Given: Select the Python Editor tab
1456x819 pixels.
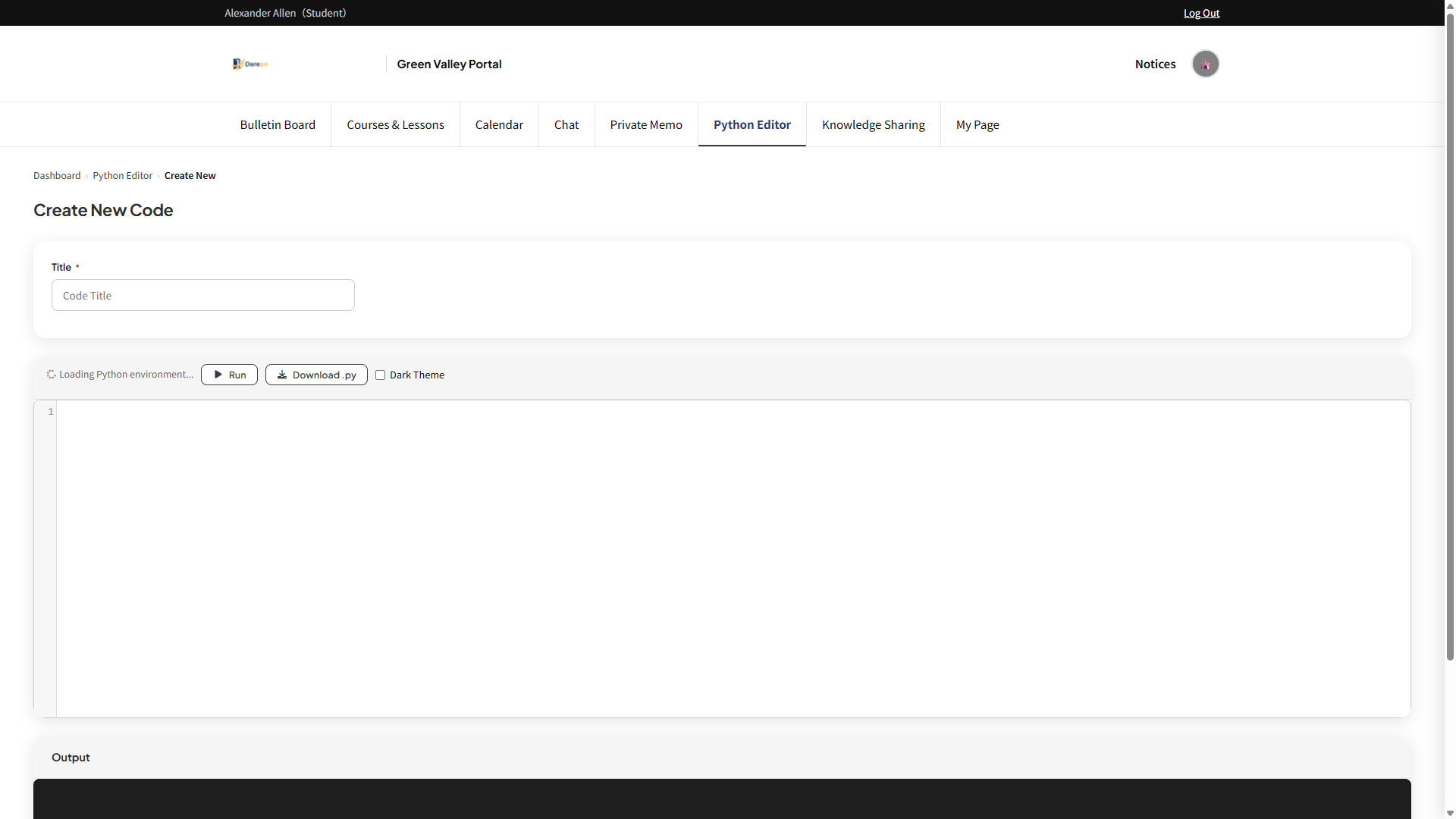Looking at the screenshot, I should tap(752, 124).
